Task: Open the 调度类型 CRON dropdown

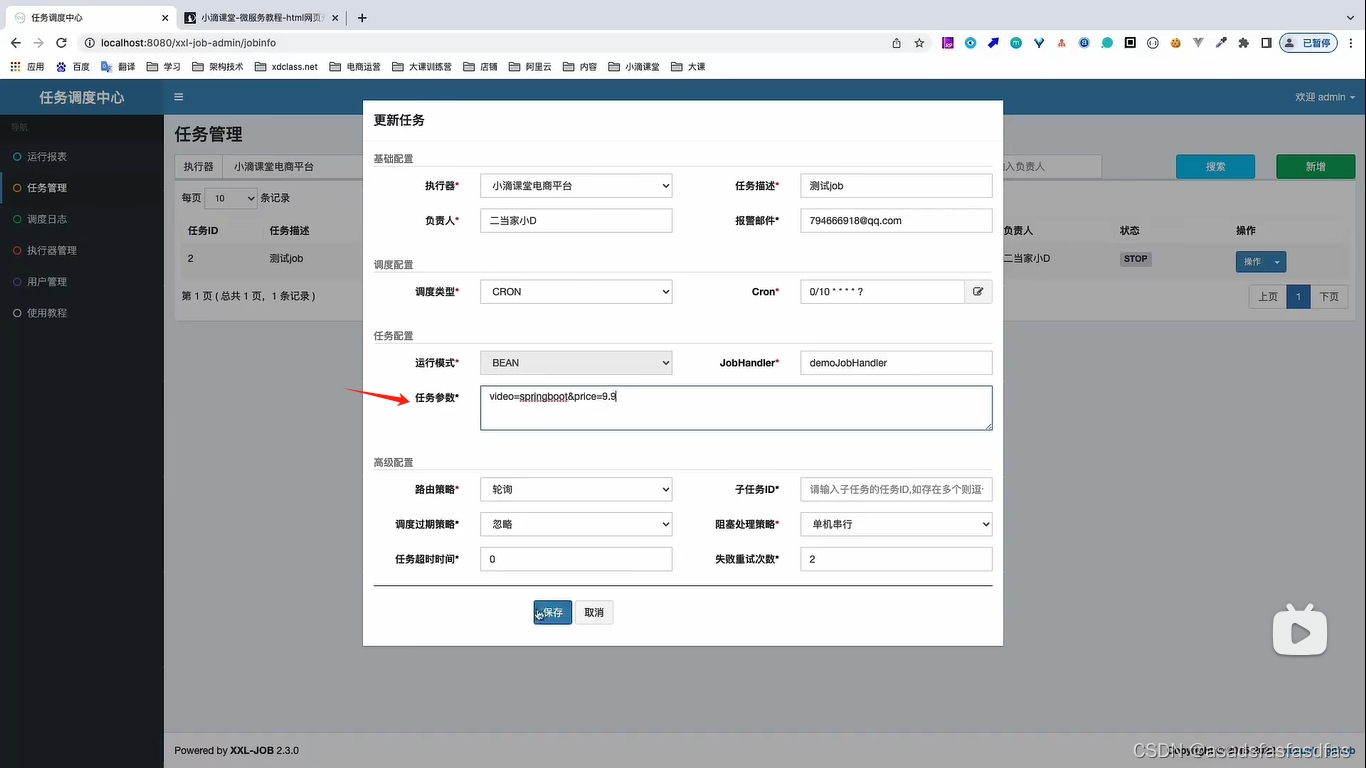Action: pyautogui.click(x=576, y=292)
